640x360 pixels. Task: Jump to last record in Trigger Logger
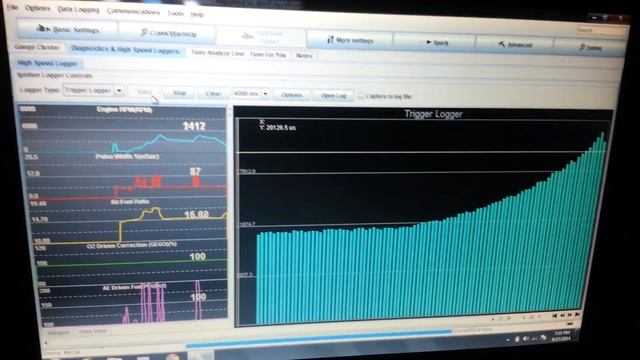point(577,314)
